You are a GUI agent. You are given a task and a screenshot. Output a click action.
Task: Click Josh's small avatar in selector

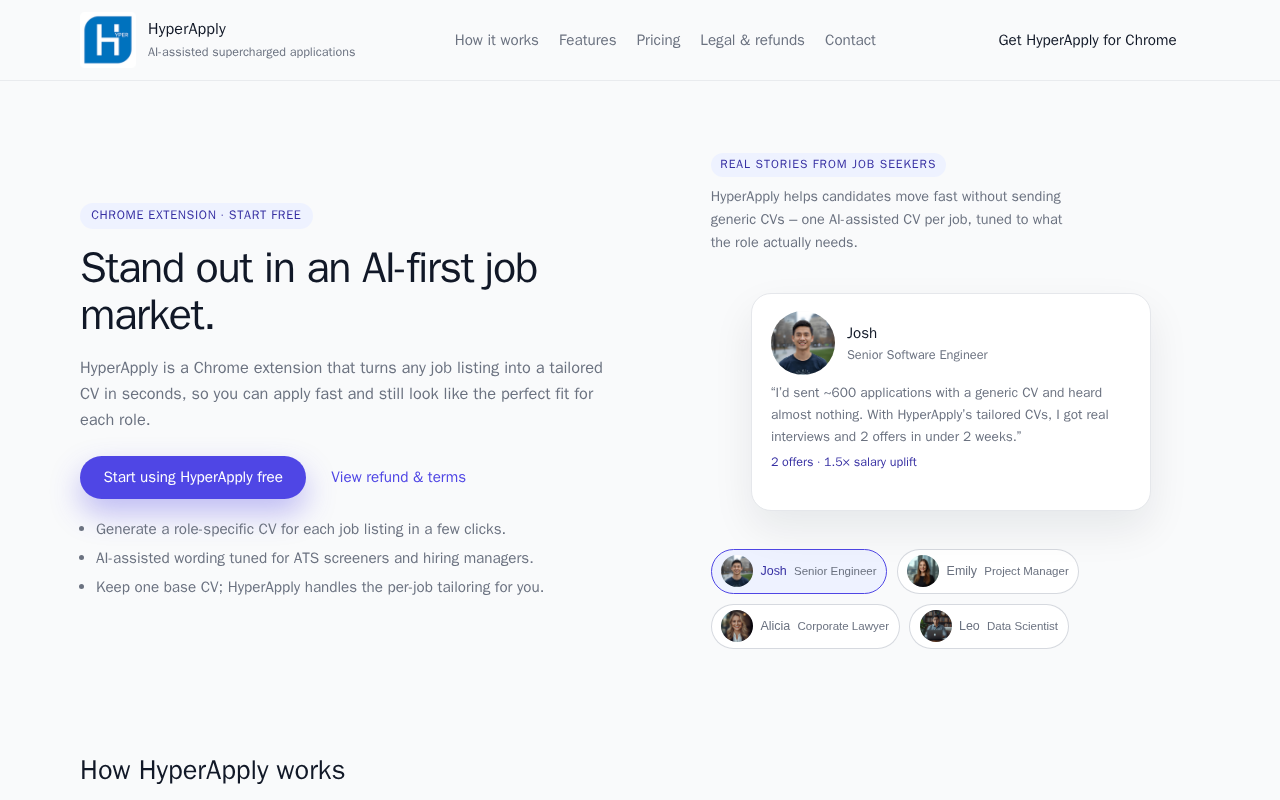click(x=737, y=571)
